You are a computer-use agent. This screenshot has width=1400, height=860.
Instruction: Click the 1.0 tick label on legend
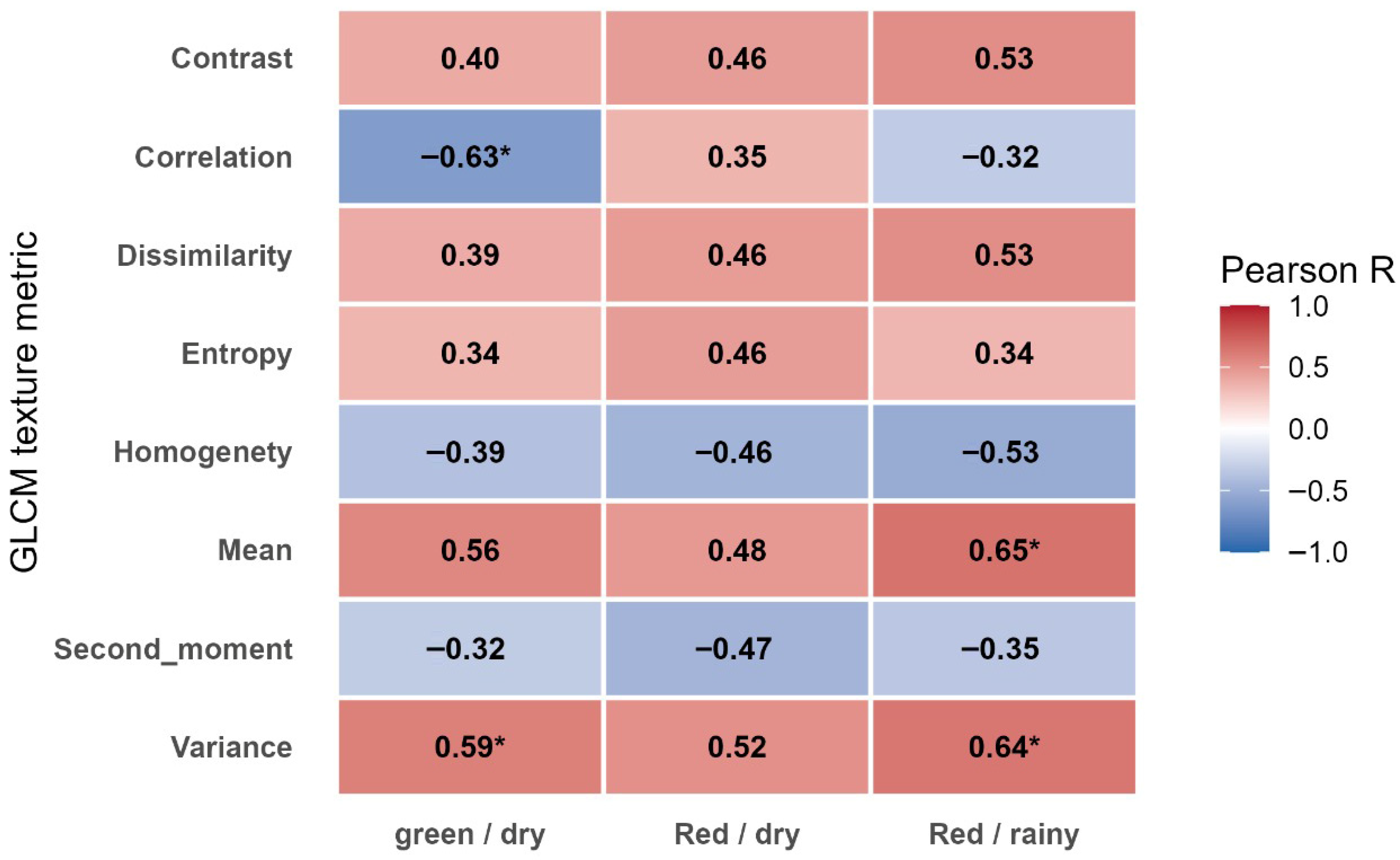click(1308, 307)
